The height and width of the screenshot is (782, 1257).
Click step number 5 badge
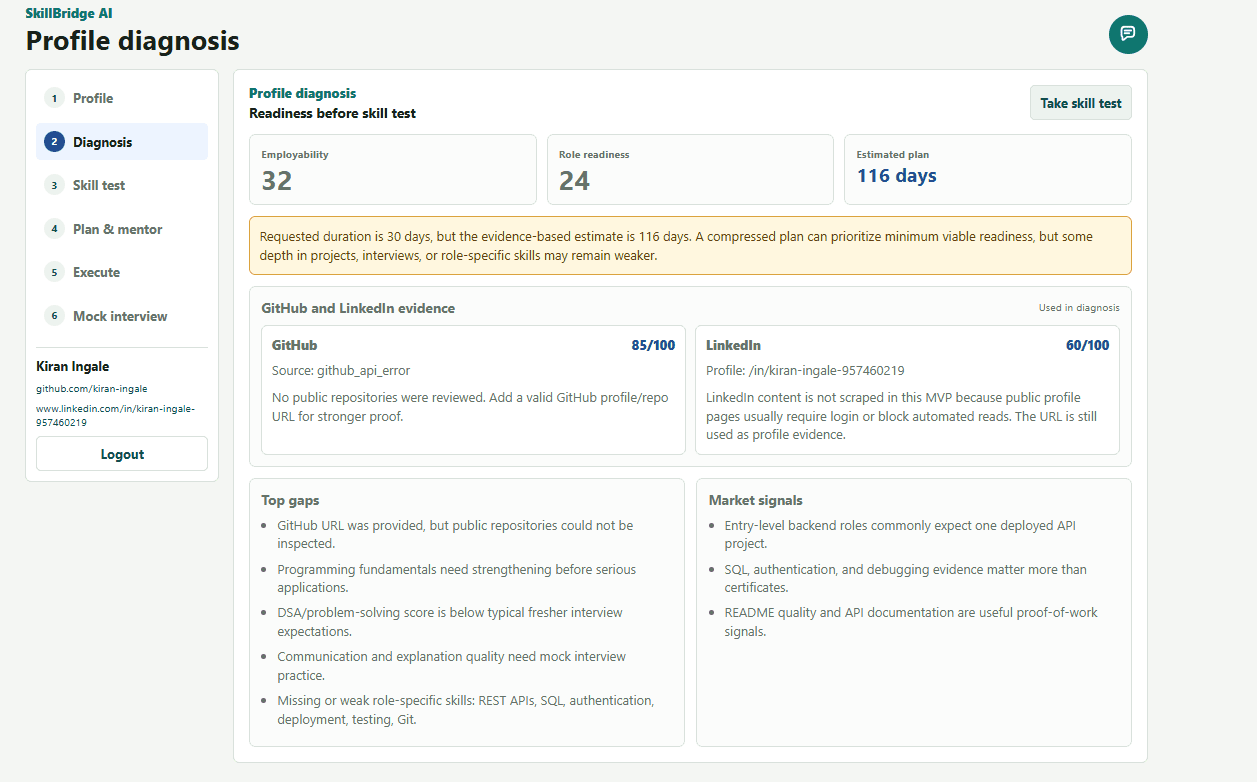(54, 272)
